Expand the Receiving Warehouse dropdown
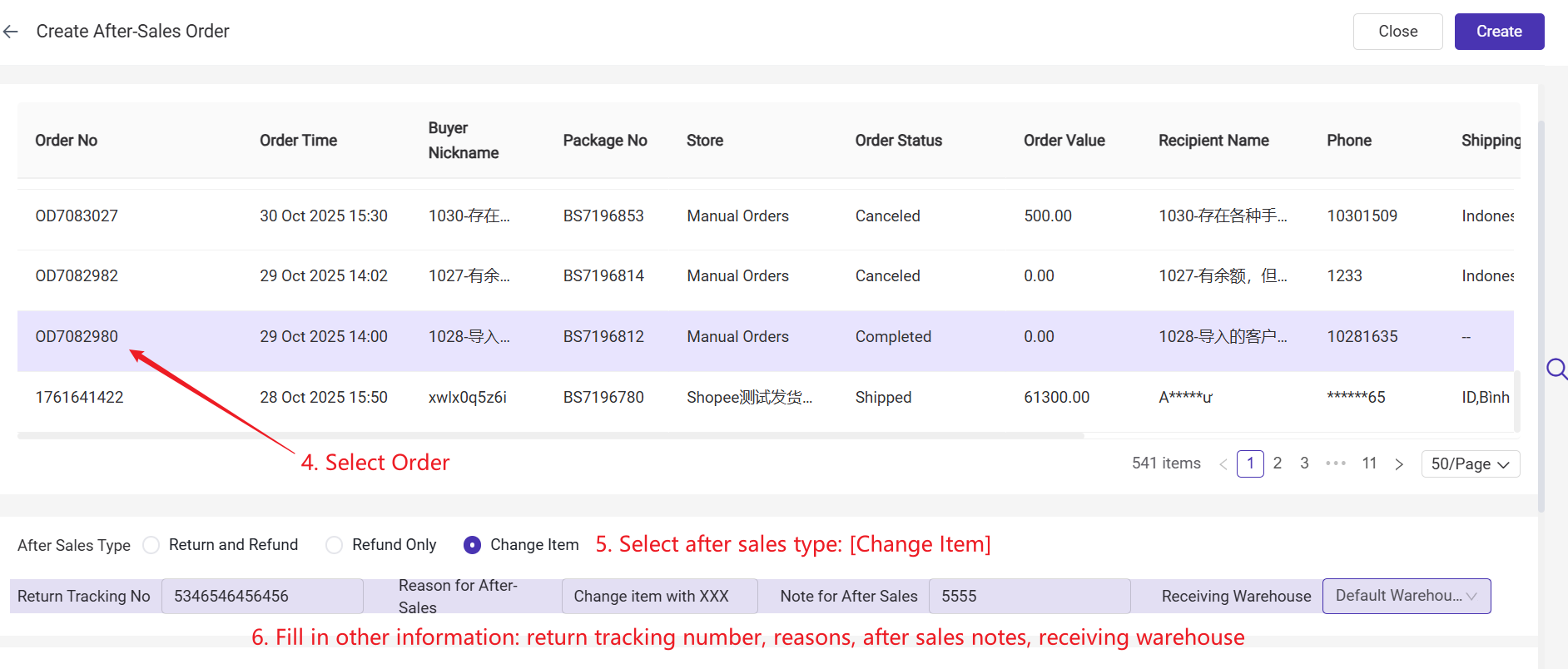The height and width of the screenshot is (669, 1568). click(1406, 597)
